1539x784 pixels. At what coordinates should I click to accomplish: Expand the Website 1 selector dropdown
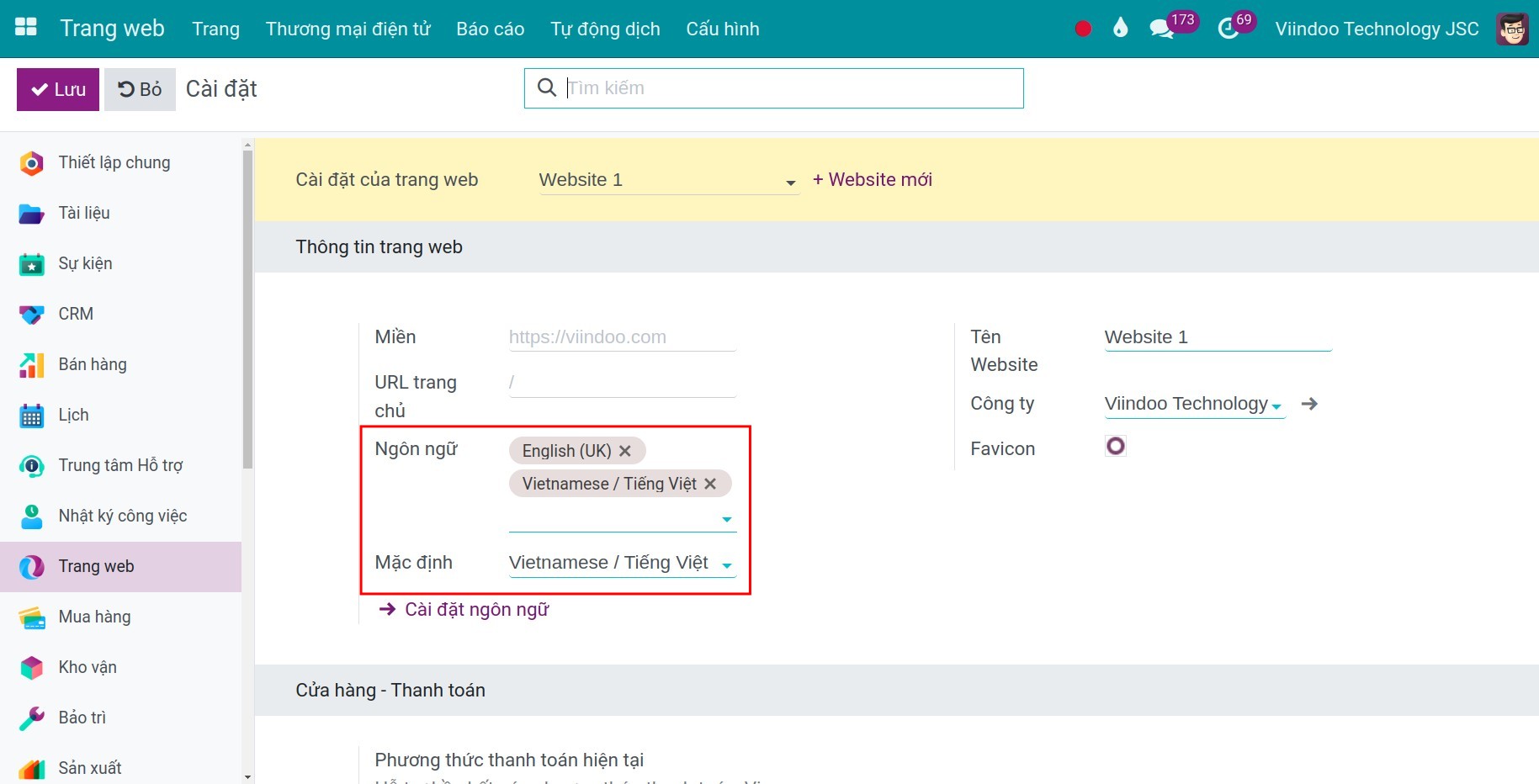pyautogui.click(x=668, y=180)
